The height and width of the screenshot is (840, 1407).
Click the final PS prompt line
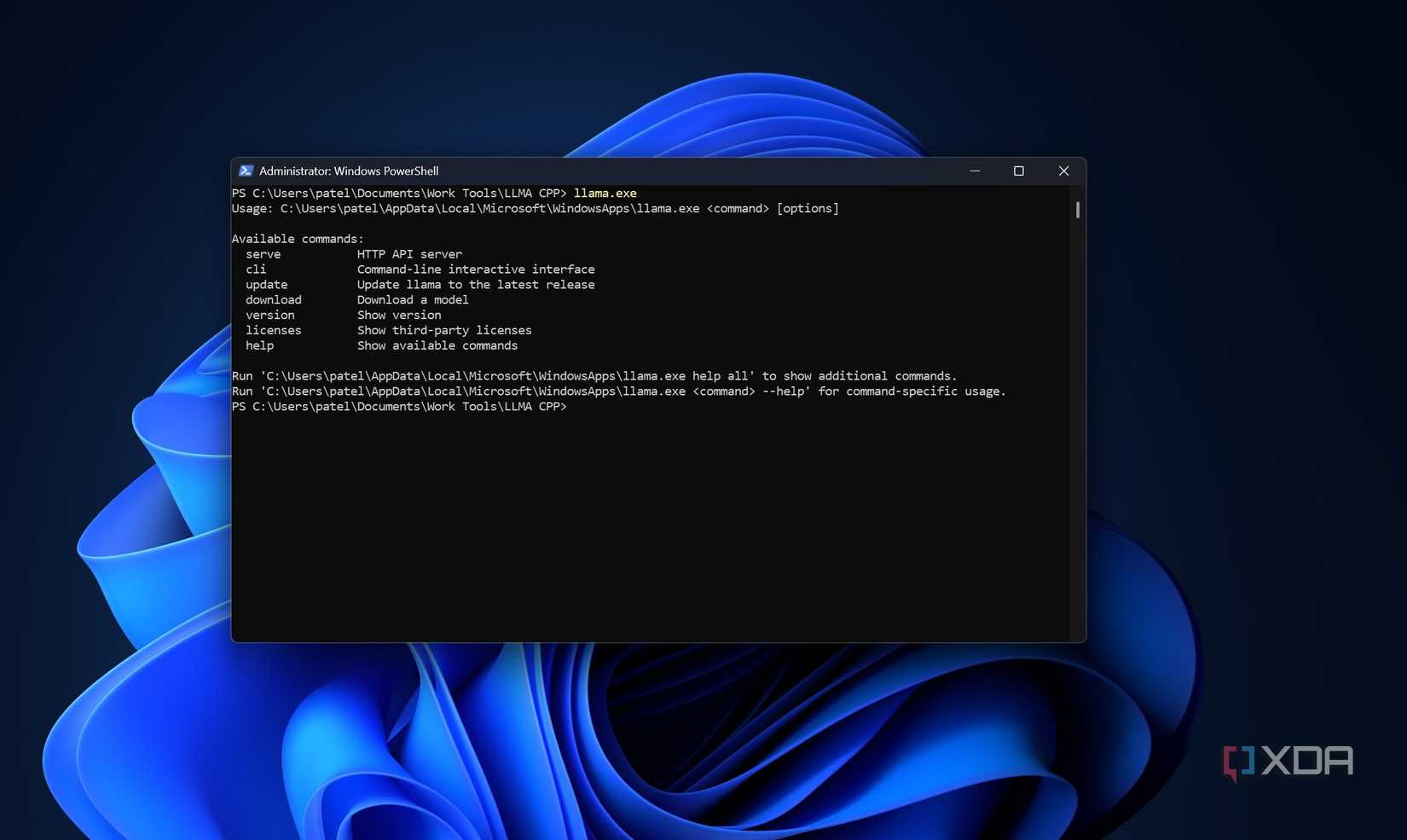pos(399,407)
